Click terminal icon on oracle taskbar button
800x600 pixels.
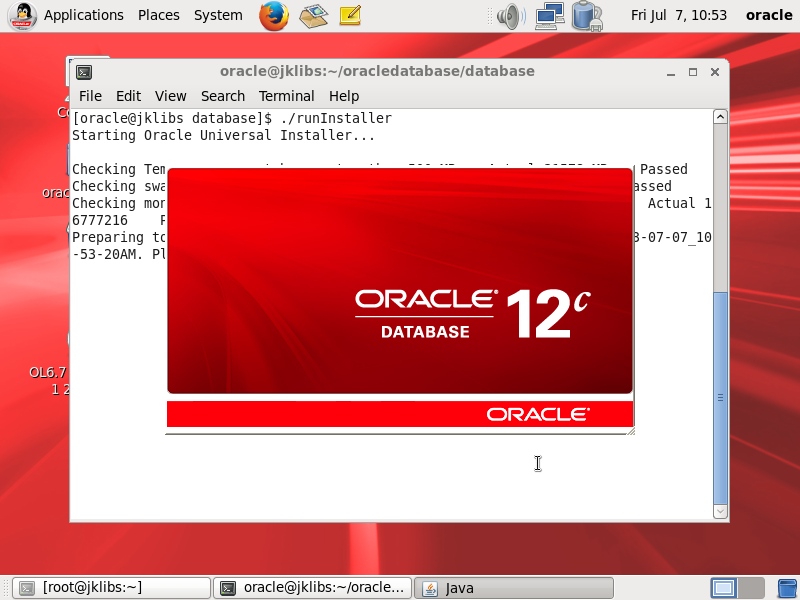228,588
